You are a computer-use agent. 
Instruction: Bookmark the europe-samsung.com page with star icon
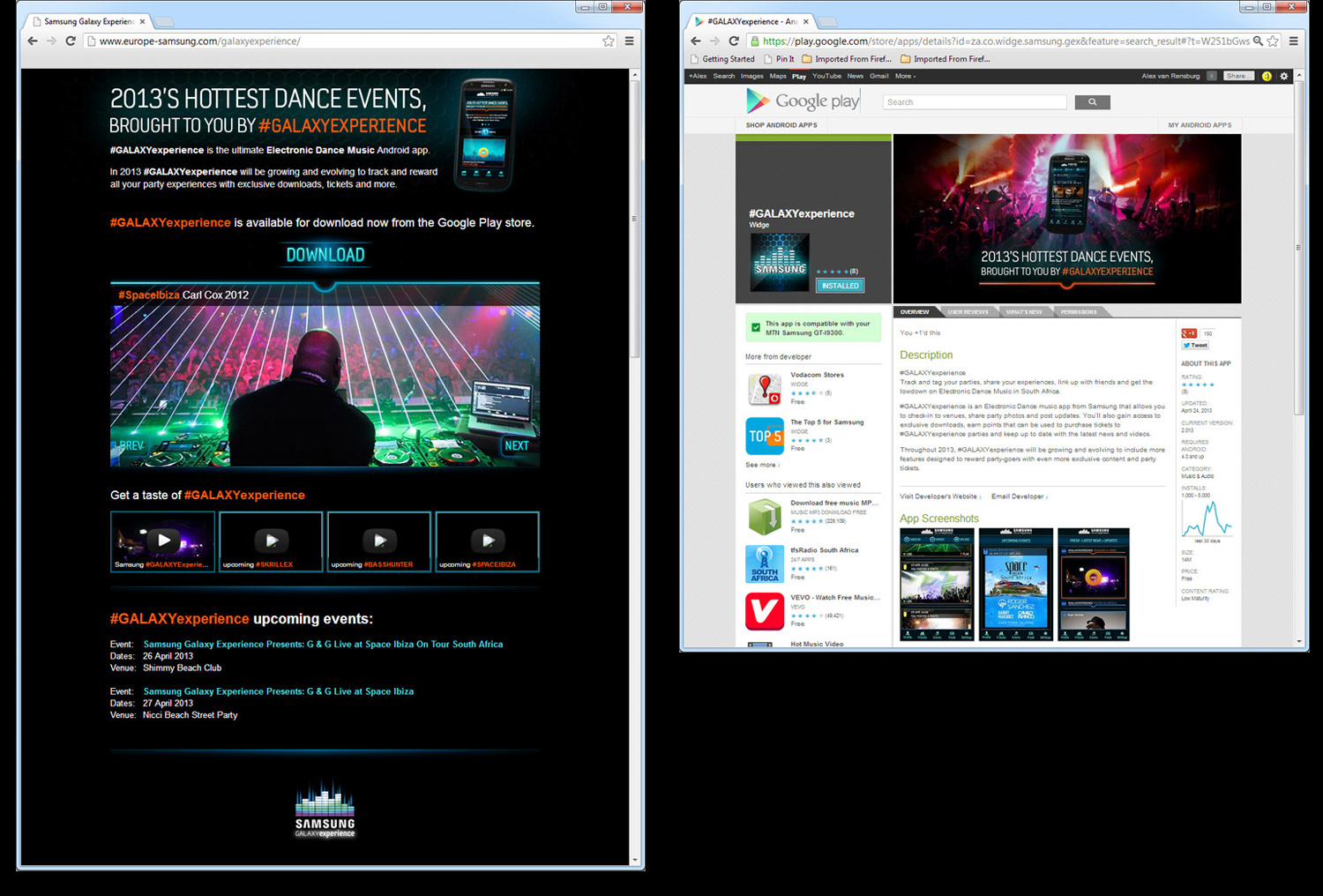[x=609, y=41]
